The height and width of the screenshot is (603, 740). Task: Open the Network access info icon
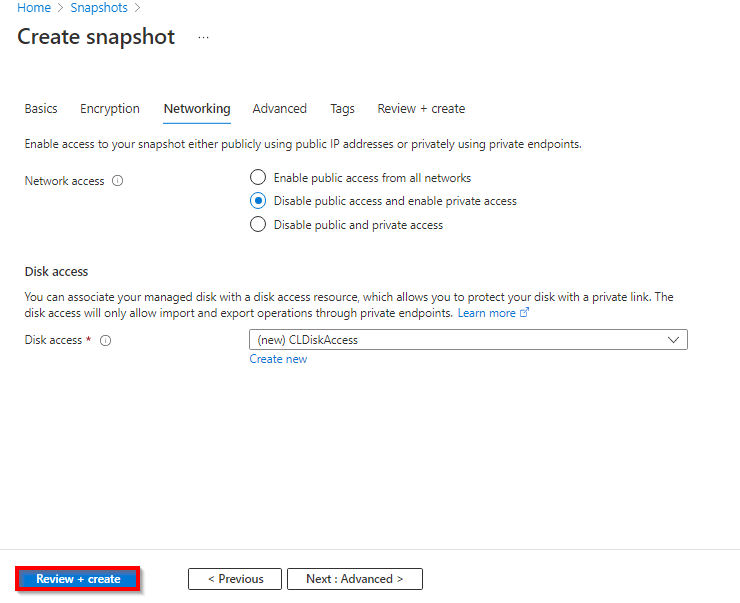coord(118,181)
